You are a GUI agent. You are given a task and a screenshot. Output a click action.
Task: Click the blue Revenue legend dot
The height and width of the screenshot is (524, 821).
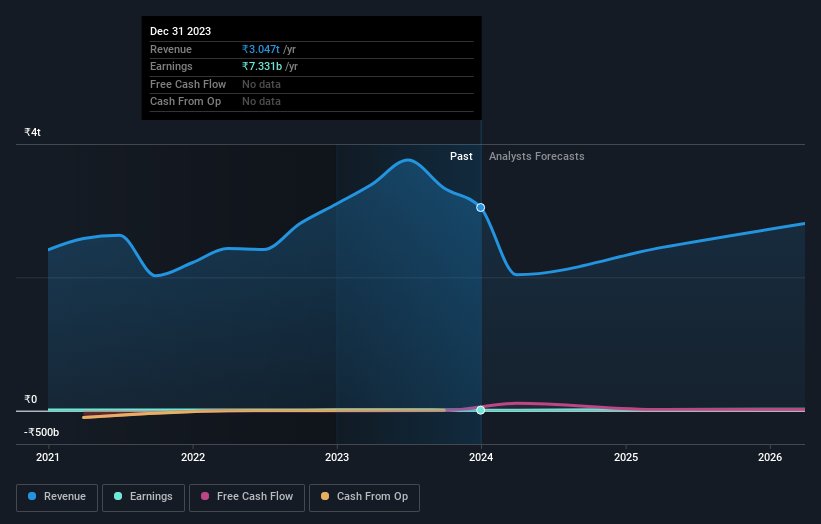(32, 496)
